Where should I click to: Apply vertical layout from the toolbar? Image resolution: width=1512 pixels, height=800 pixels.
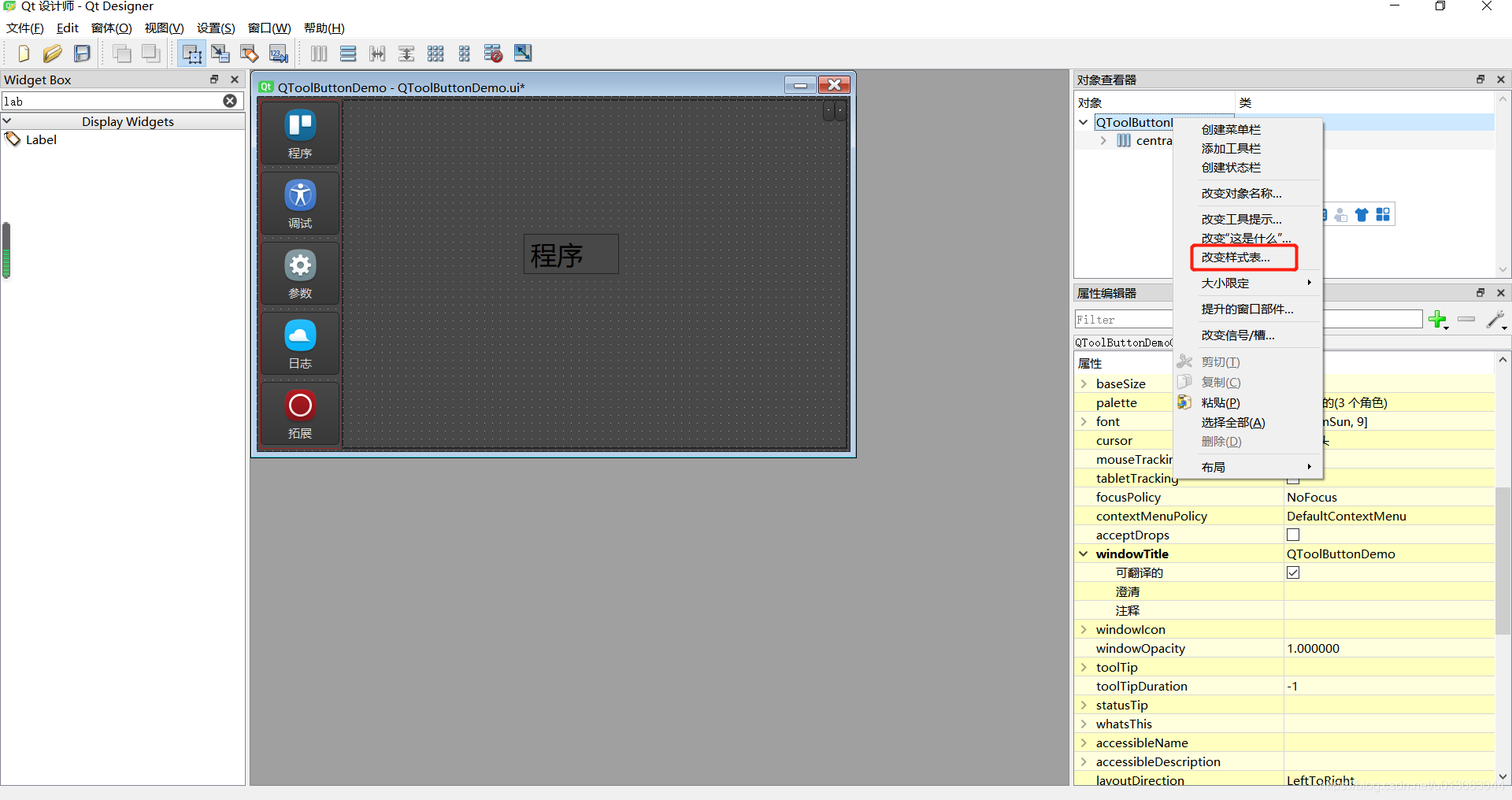click(348, 54)
